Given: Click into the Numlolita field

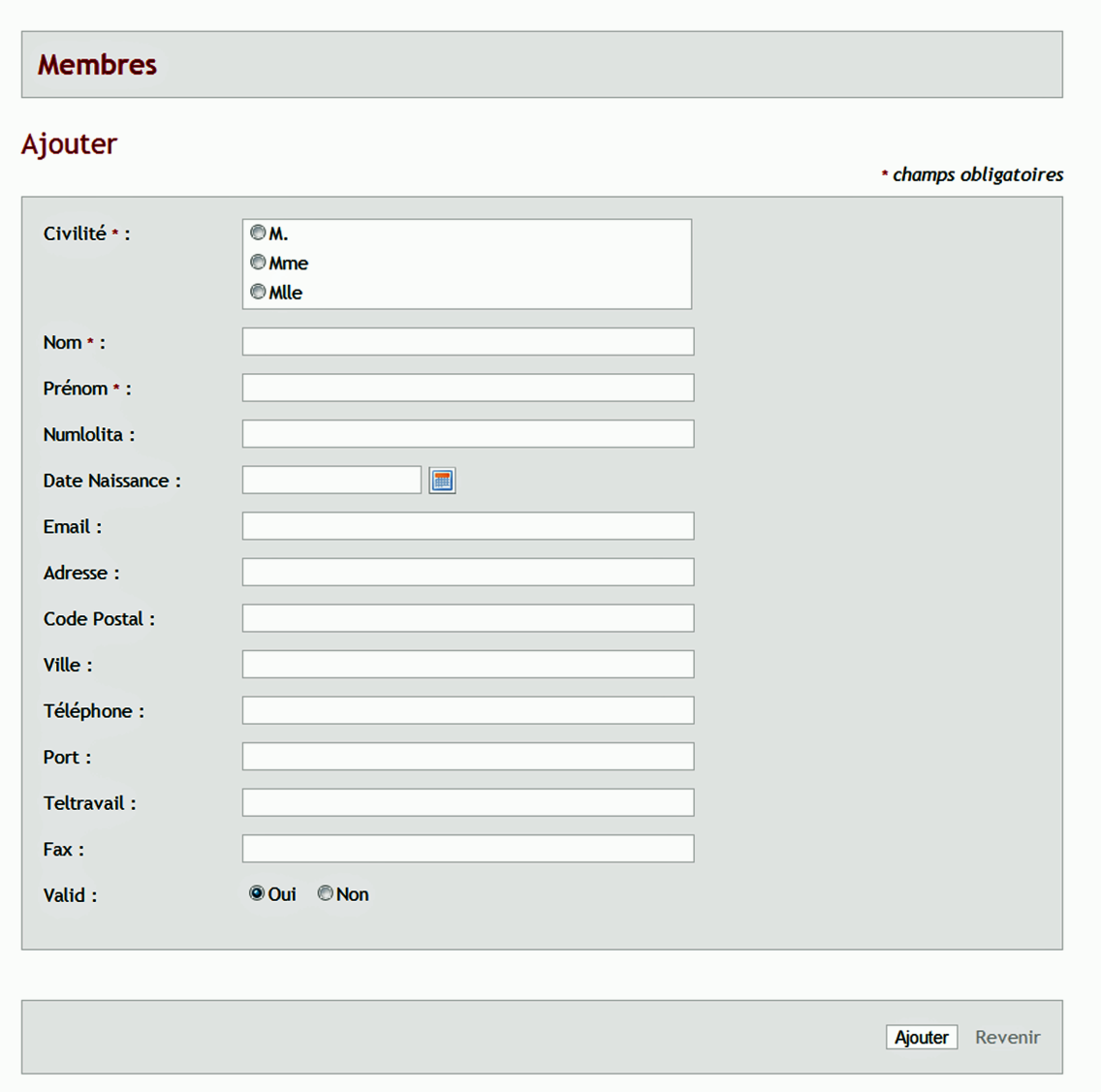Looking at the screenshot, I should coord(468,434).
